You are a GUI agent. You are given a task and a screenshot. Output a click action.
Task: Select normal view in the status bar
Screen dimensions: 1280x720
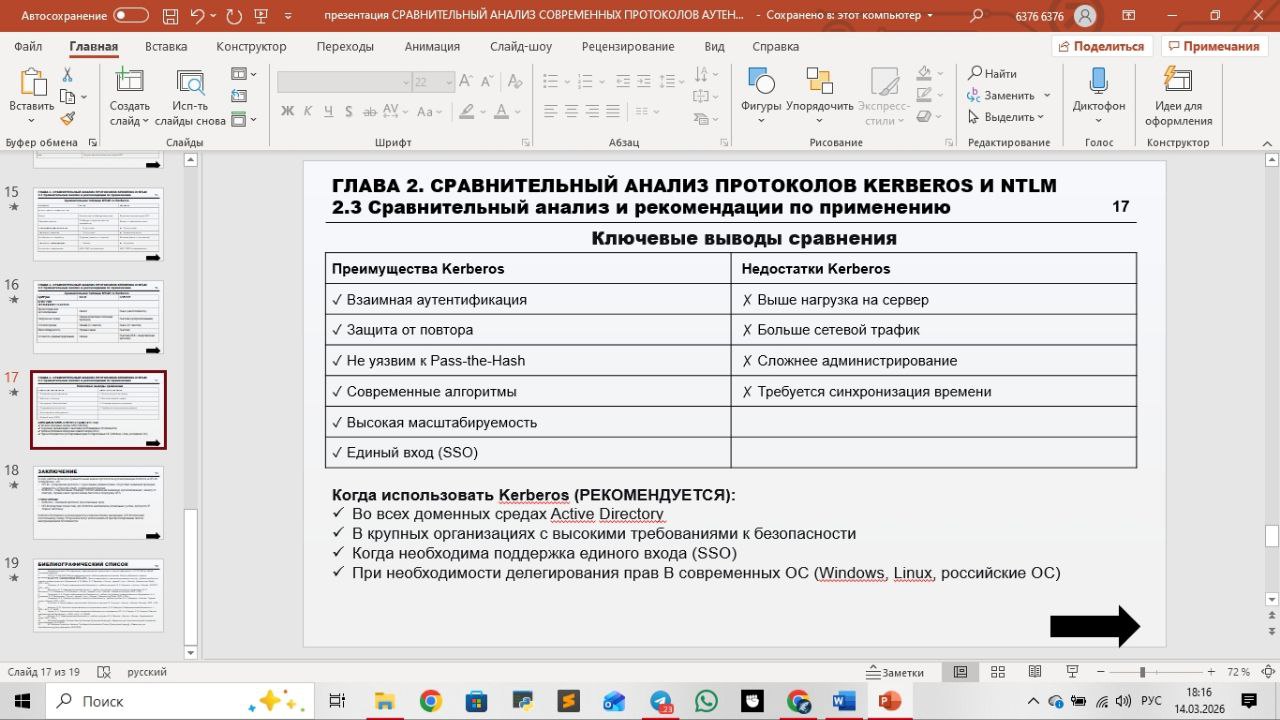(x=960, y=672)
